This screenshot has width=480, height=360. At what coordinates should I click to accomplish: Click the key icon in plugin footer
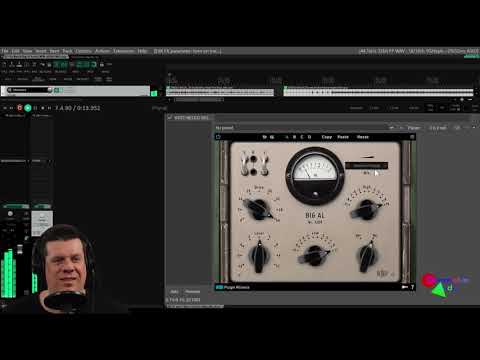point(405,287)
